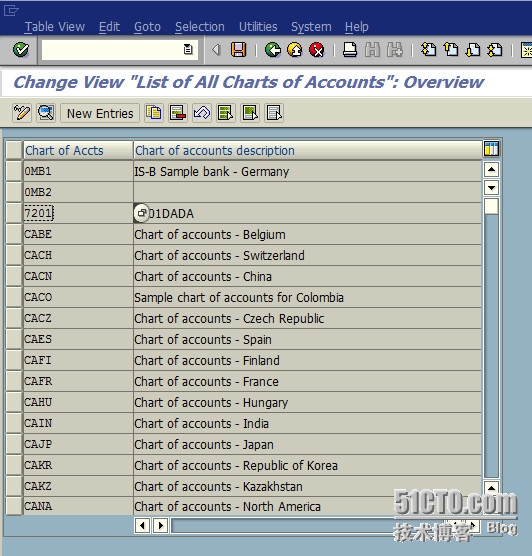532x556 pixels.
Task: Select the row marker for CAJP
Action: pos(14,444)
